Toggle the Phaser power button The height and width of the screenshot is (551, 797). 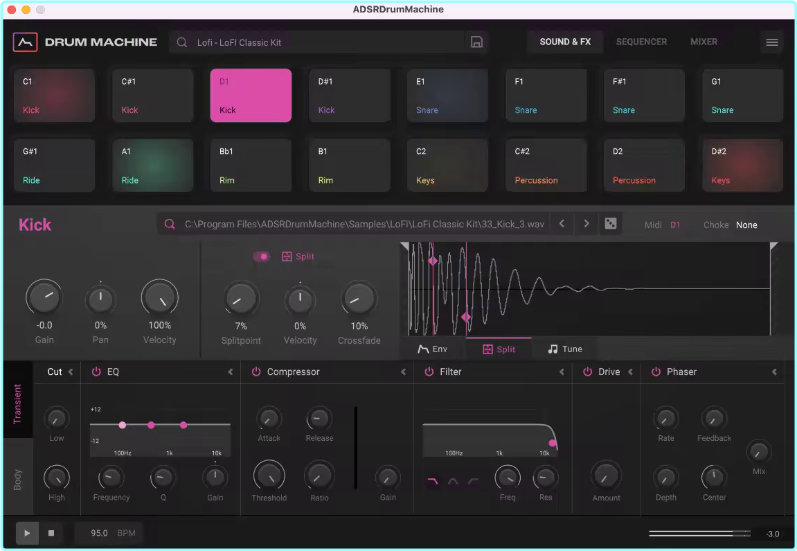pos(656,372)
